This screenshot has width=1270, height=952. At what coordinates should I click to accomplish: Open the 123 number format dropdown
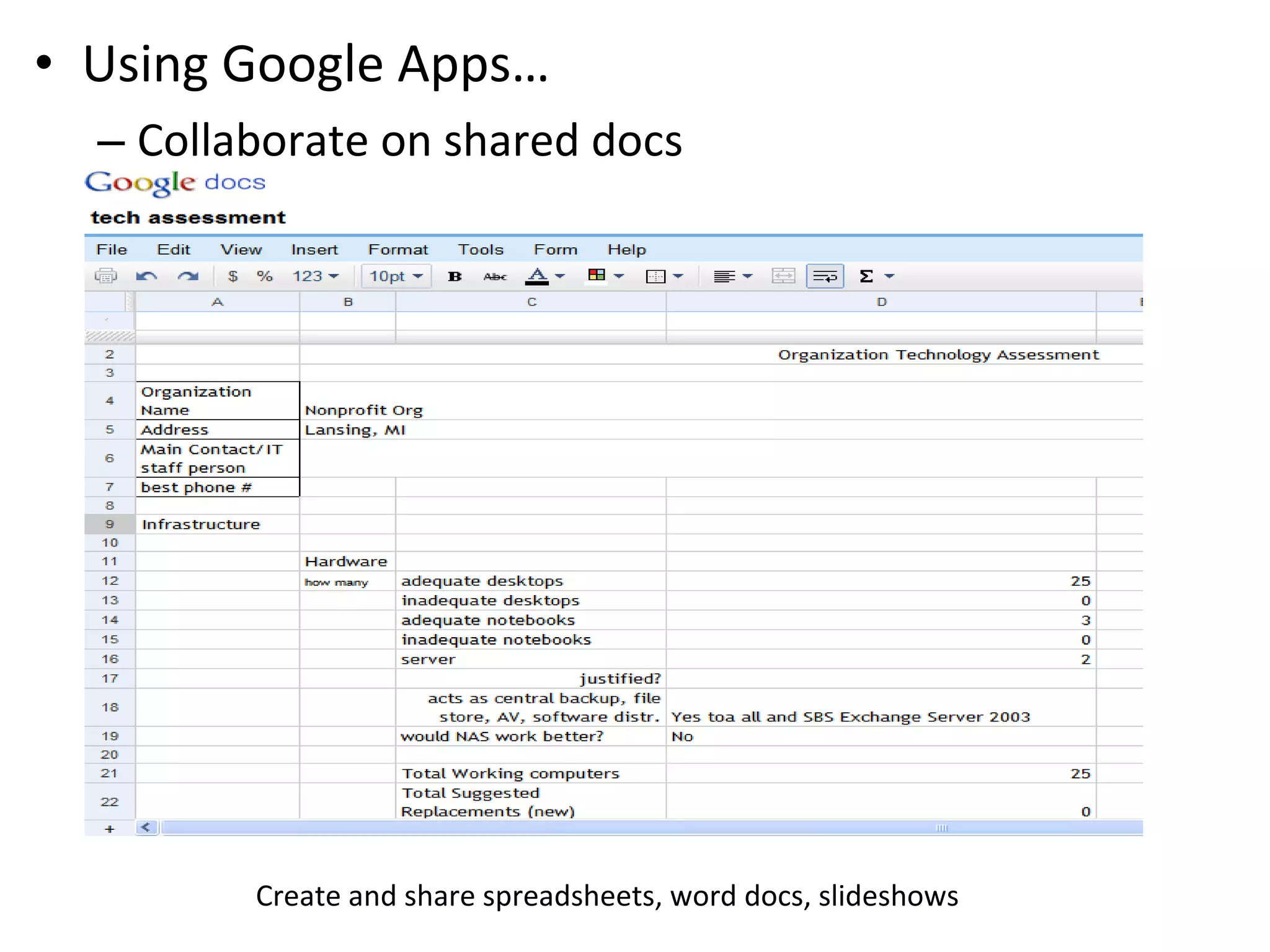(315, 276)
